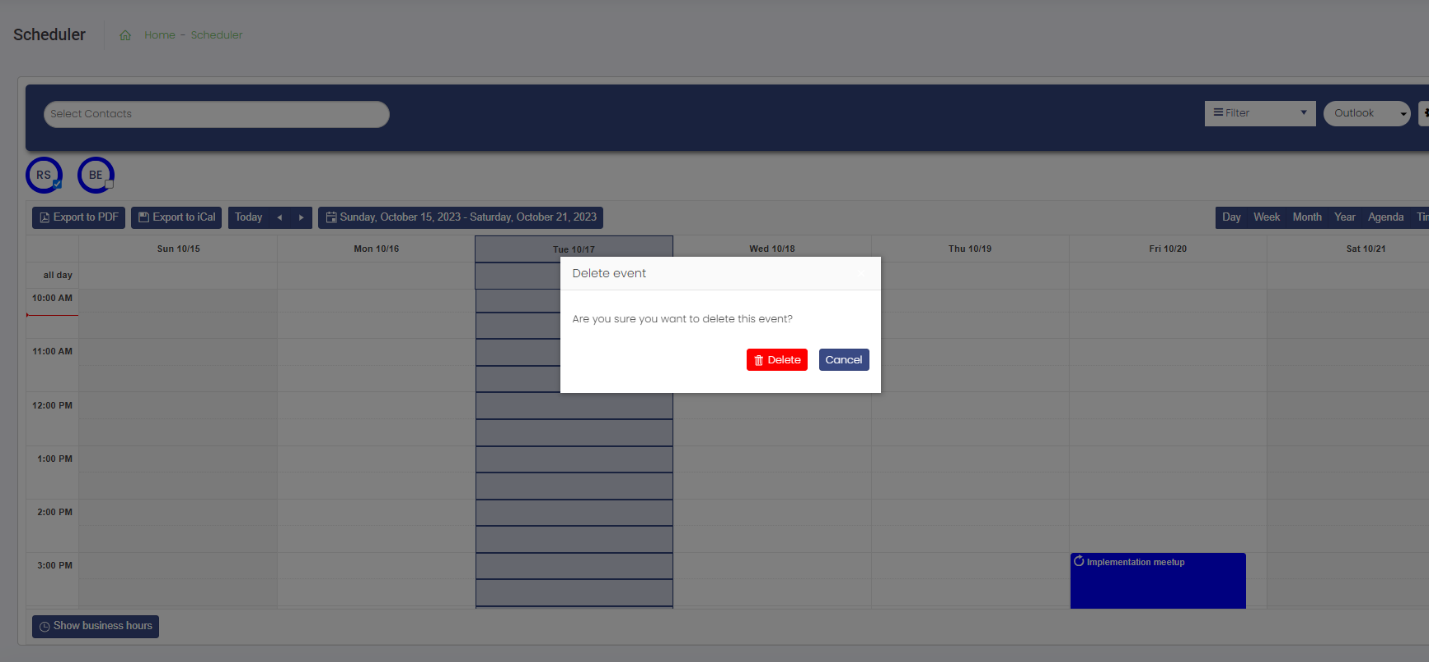1429x662 pixels.
Task: Click recurrence icon on Implementation meetup
Action: [1079, 561]
